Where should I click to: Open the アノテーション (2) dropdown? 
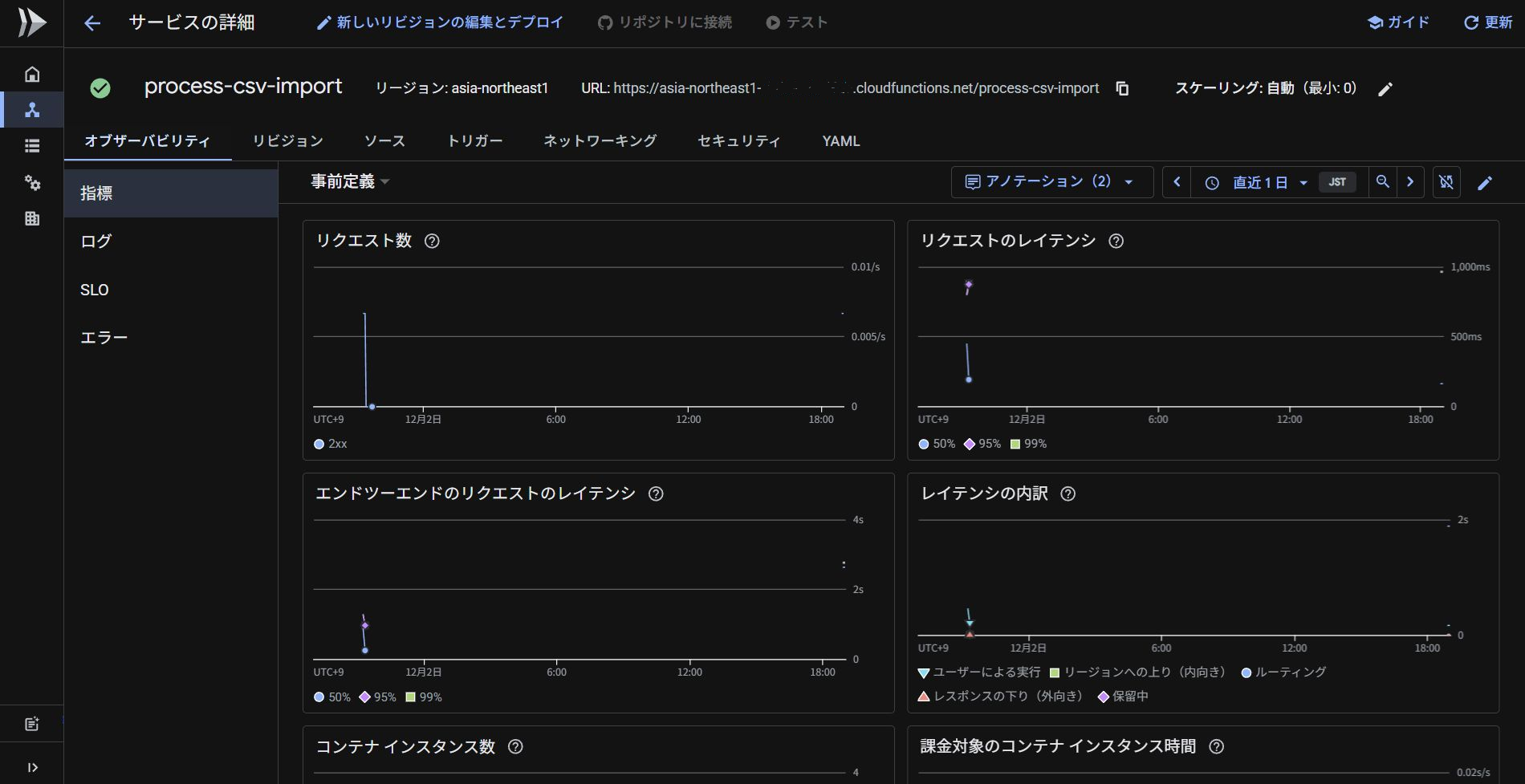coord(1050,182)
